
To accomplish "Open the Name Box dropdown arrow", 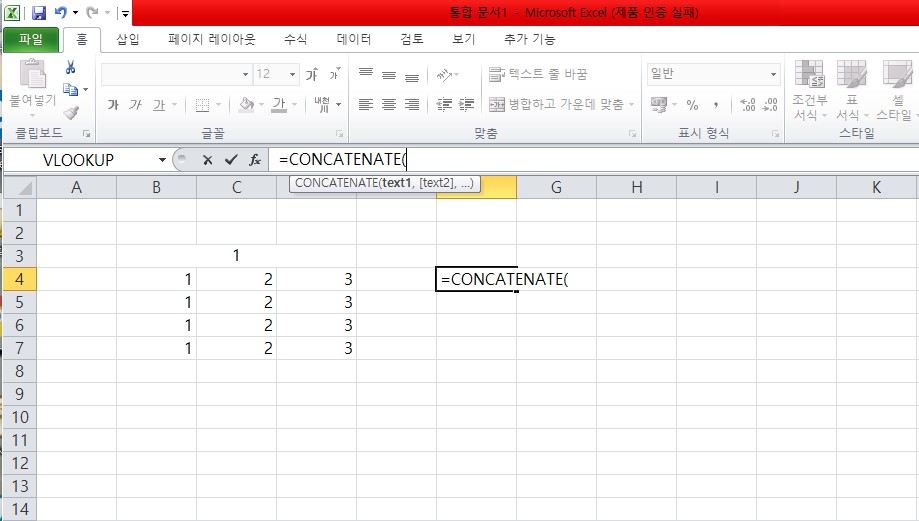I will (162, 159).
